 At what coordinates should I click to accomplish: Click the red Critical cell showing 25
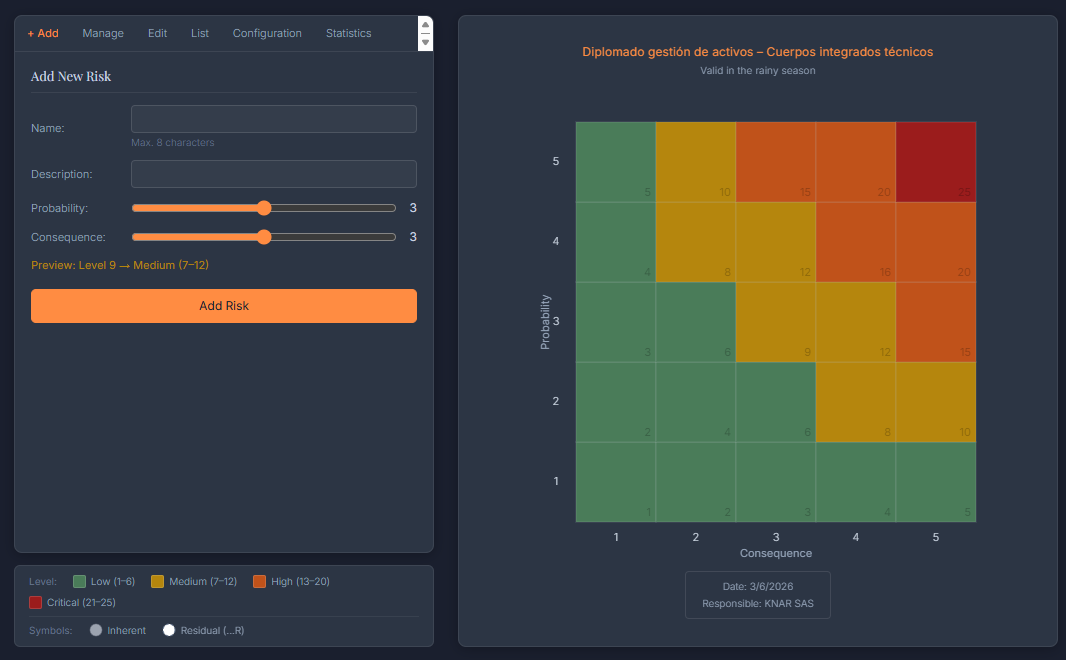[x=936, y=160]
